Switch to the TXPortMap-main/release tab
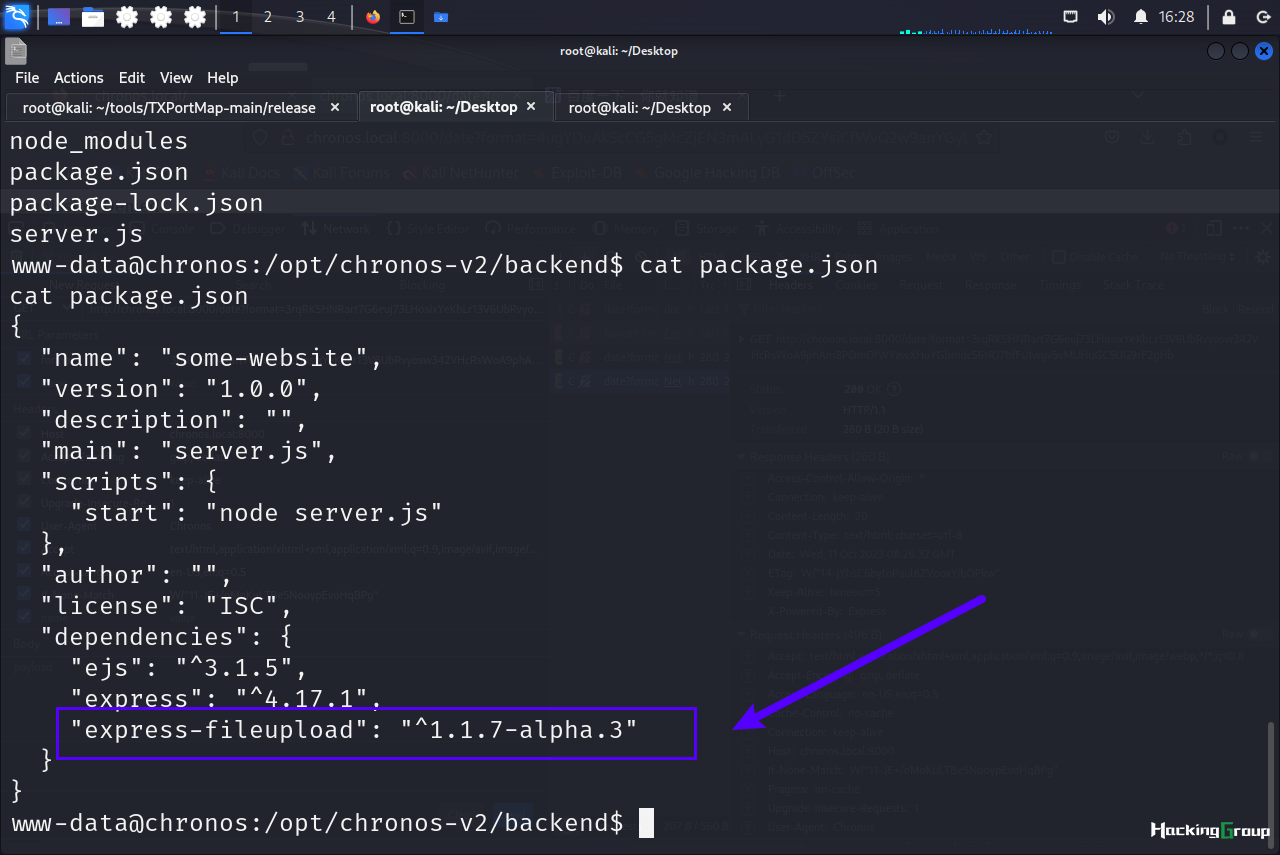Screen dimensions: 1280x855 (169, 107)
